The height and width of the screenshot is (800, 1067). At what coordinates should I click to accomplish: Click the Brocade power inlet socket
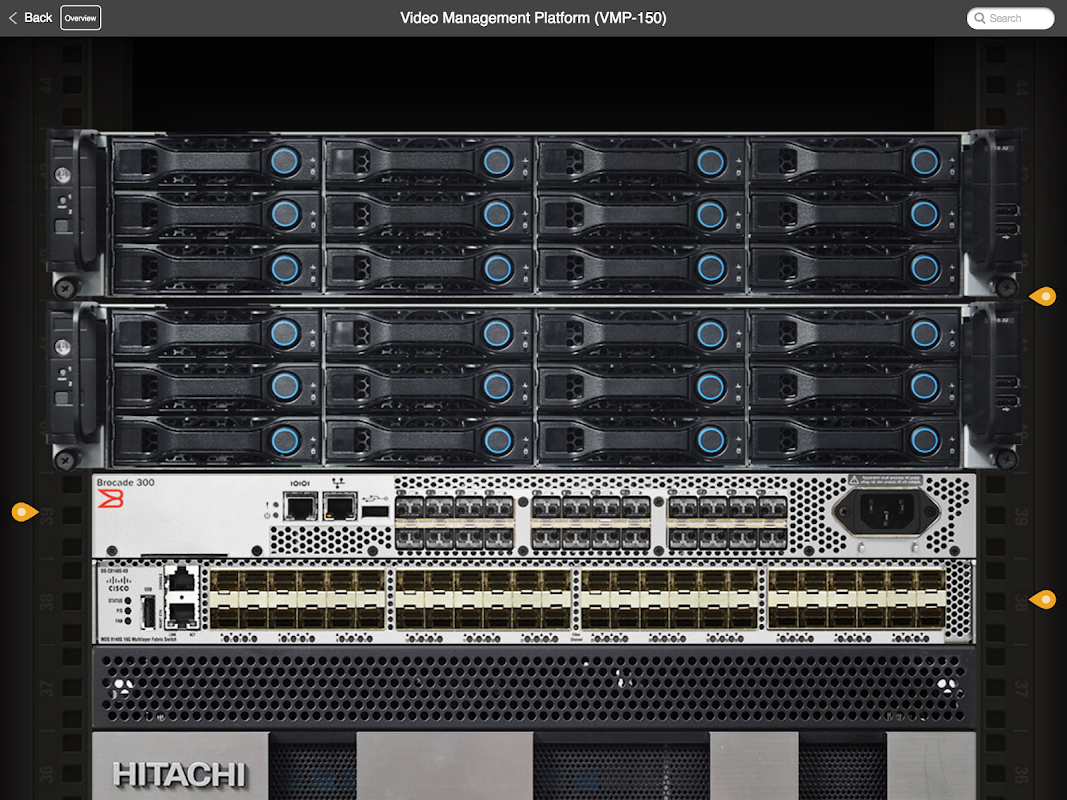point(887,512)
